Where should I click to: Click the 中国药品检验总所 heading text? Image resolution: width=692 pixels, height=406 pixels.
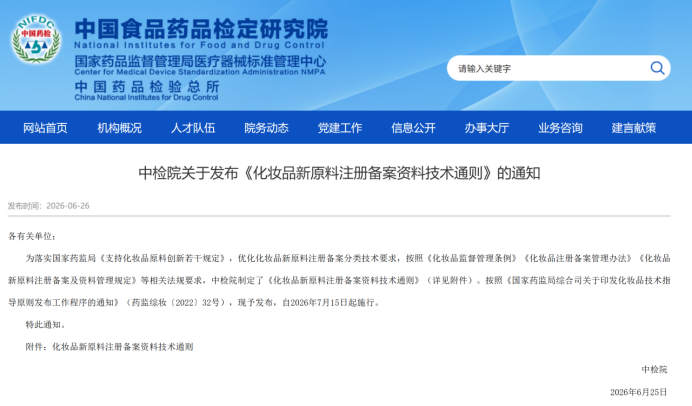(147, 86)
